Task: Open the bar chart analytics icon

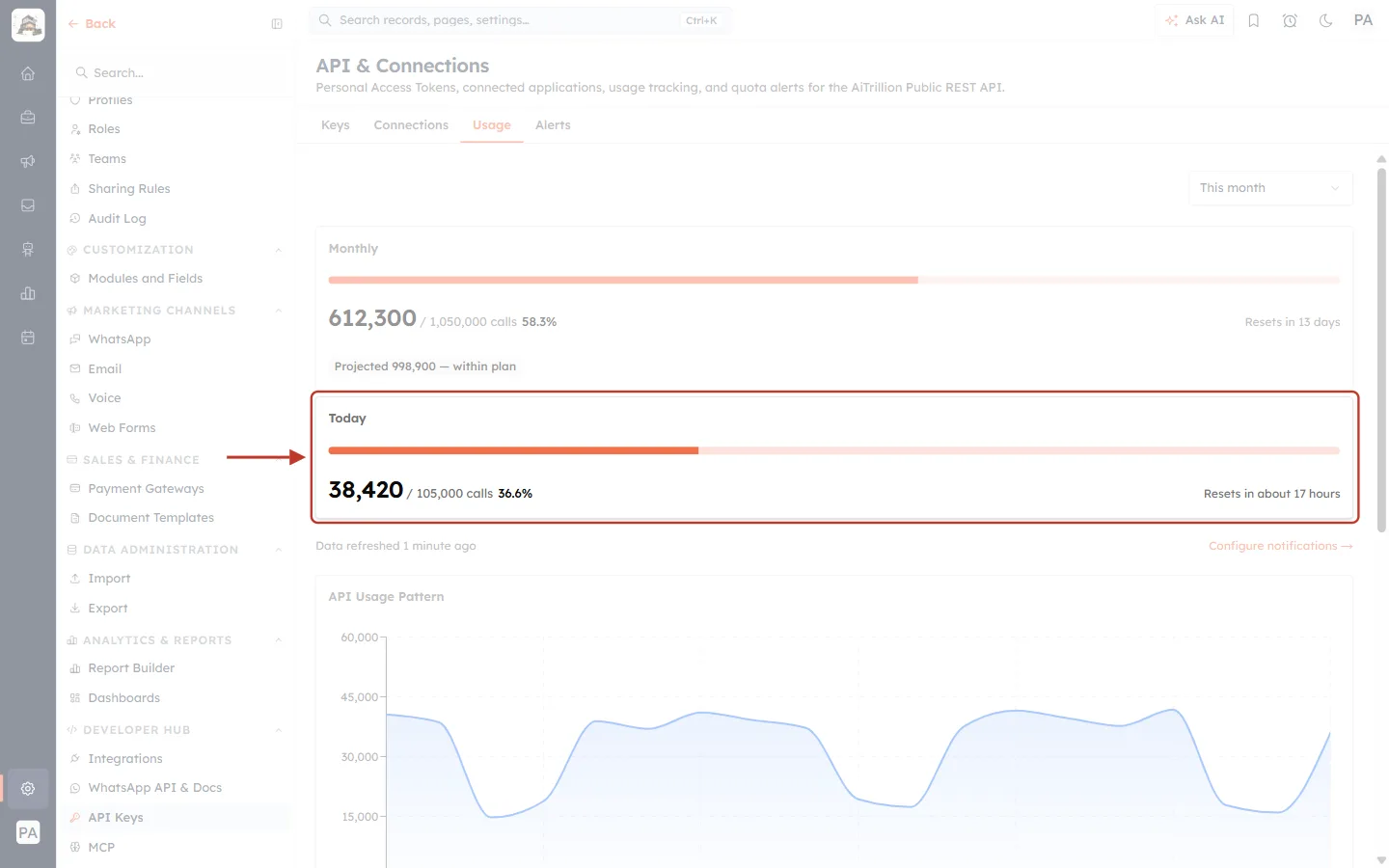Action: point(28,293)
